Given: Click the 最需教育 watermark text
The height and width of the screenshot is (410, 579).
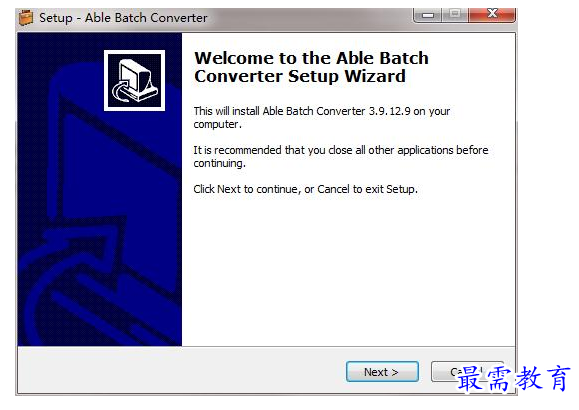Looking at the screenshot, I should click(513, 378).
